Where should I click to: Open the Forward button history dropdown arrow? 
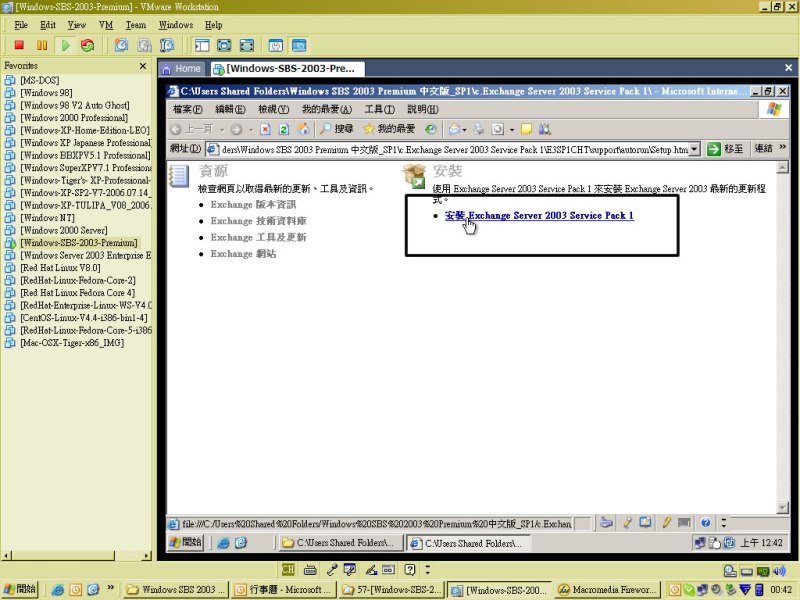(x=251, y=130)
